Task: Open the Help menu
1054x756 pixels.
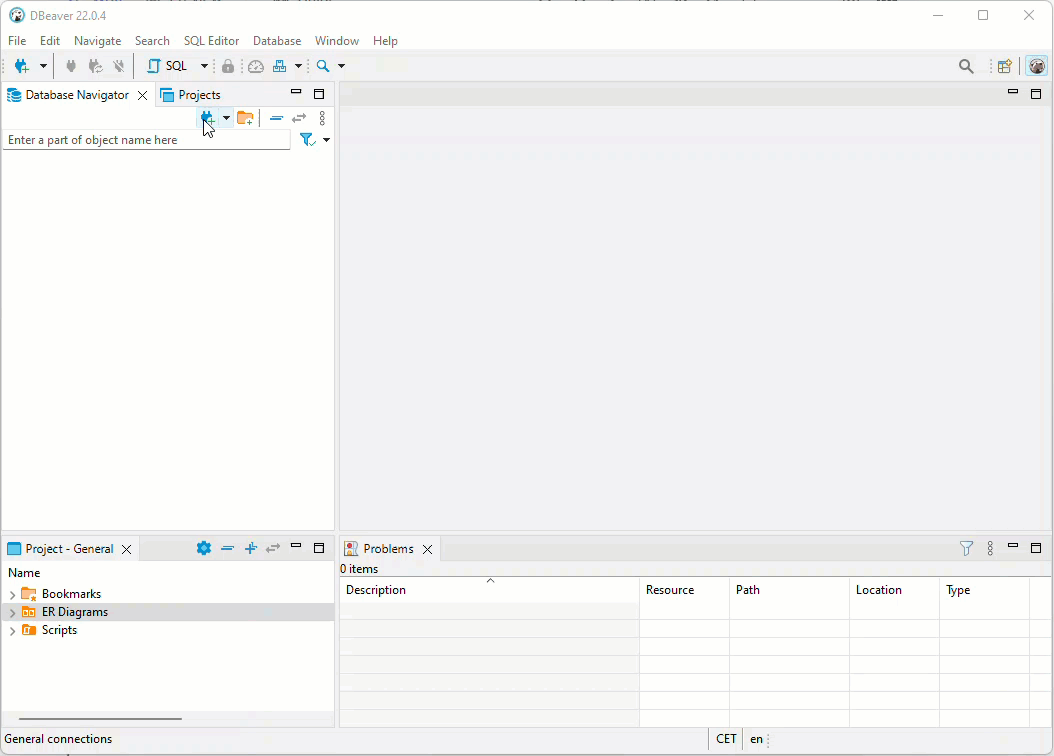Action: pos(385,41)
